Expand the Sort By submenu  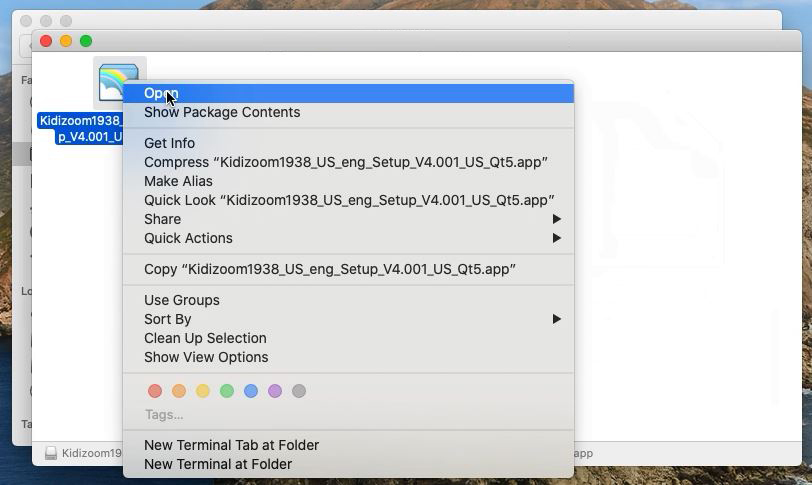(x=167, y=319)
